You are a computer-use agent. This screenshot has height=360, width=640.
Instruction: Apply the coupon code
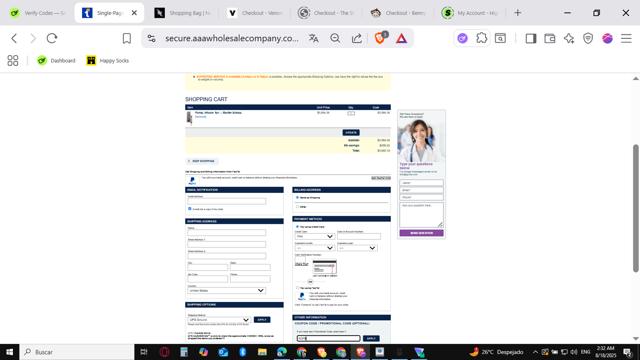pyautogui.click(x=371, y=338)
